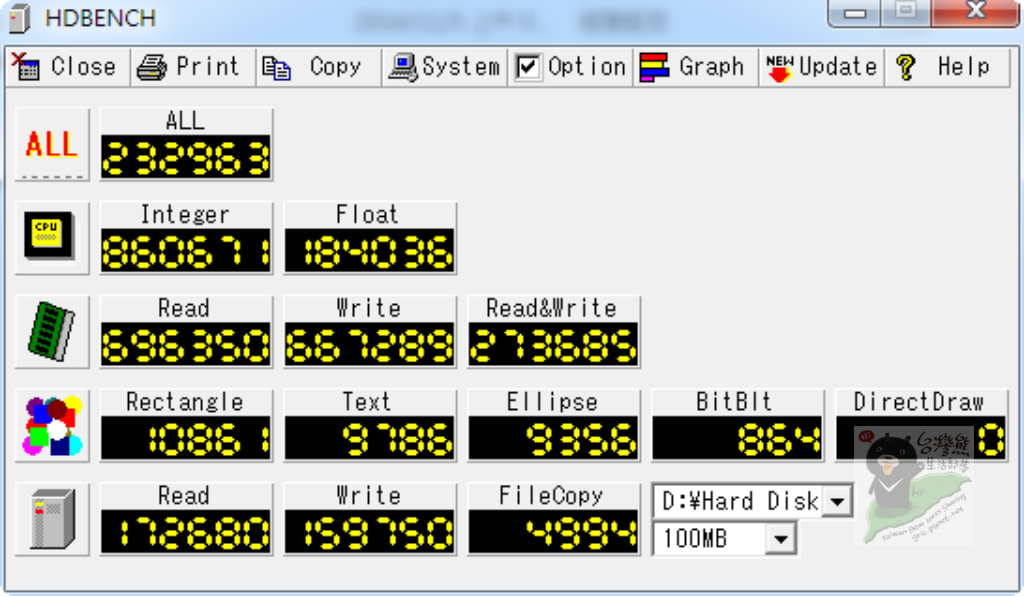Click the memory Write test button
Screen dimensions: 1024x596
coord(370,331)
